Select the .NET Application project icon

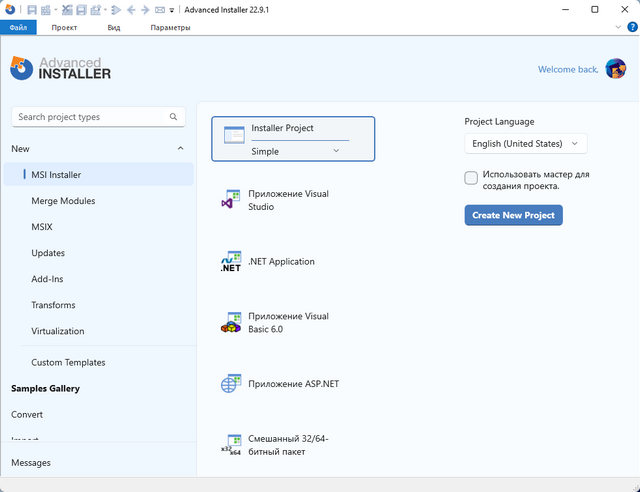(x=231, y=262)
